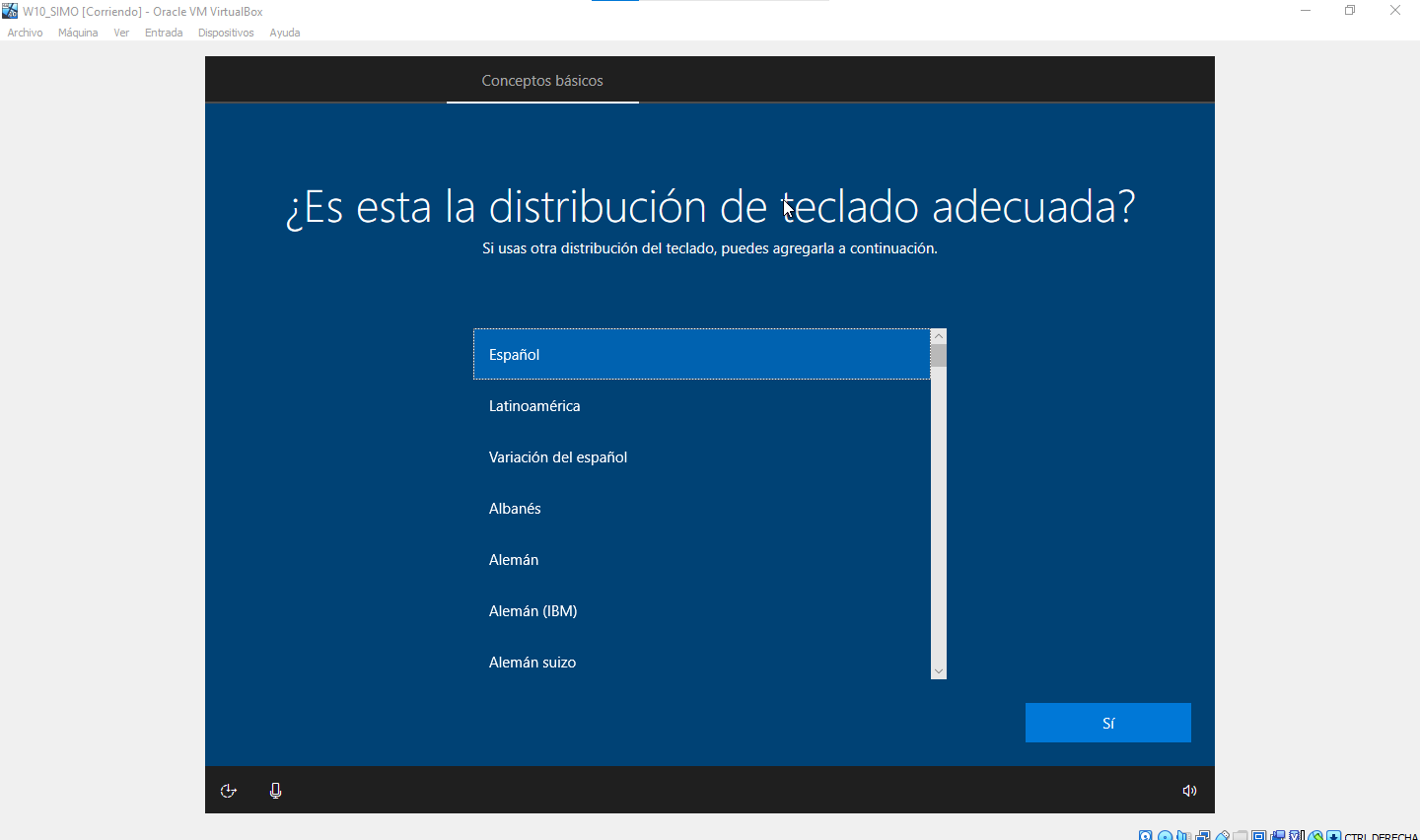Click the optical disc status icon

coord(1165,836)
